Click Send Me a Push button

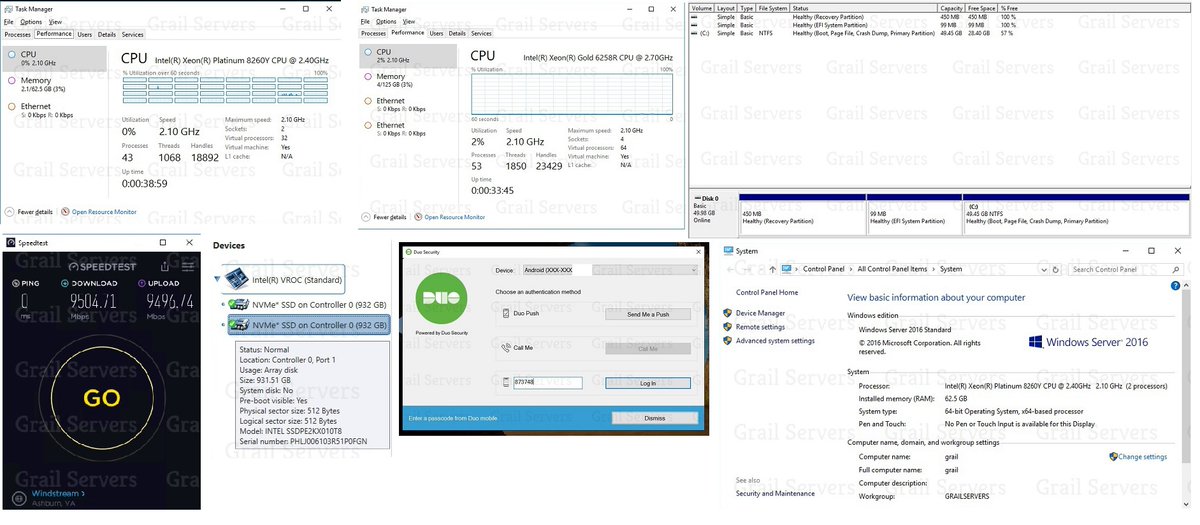[x=647, y=313]
